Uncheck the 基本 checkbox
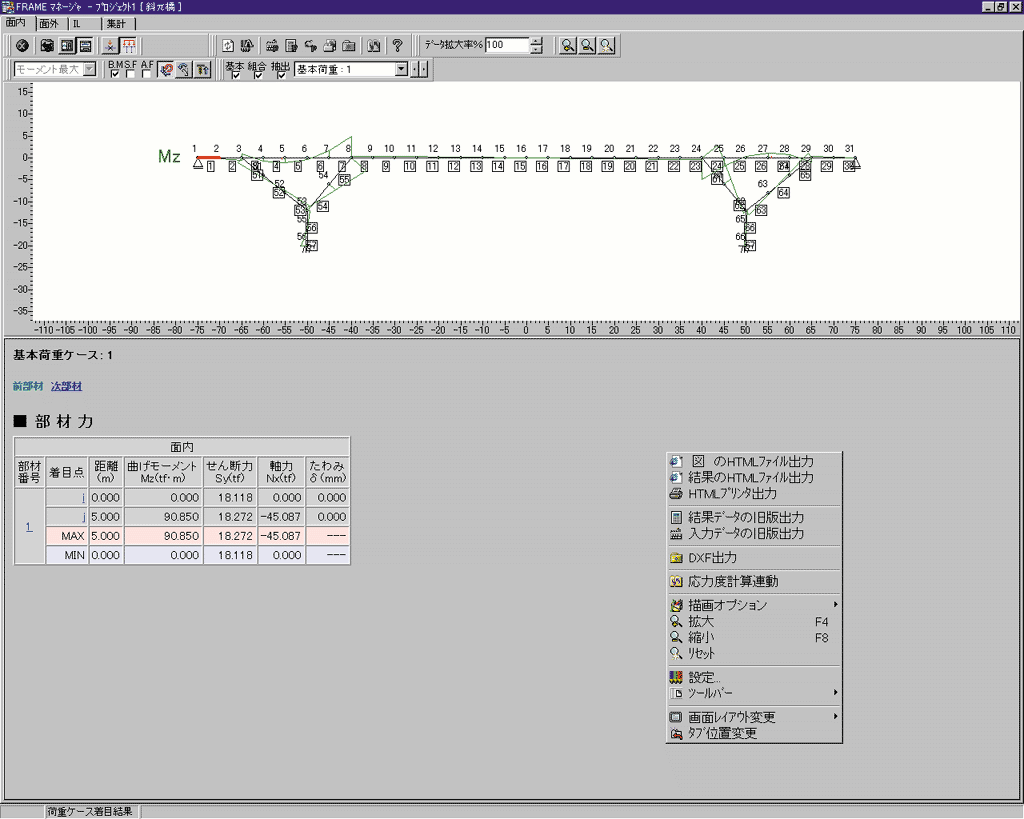 235,75
